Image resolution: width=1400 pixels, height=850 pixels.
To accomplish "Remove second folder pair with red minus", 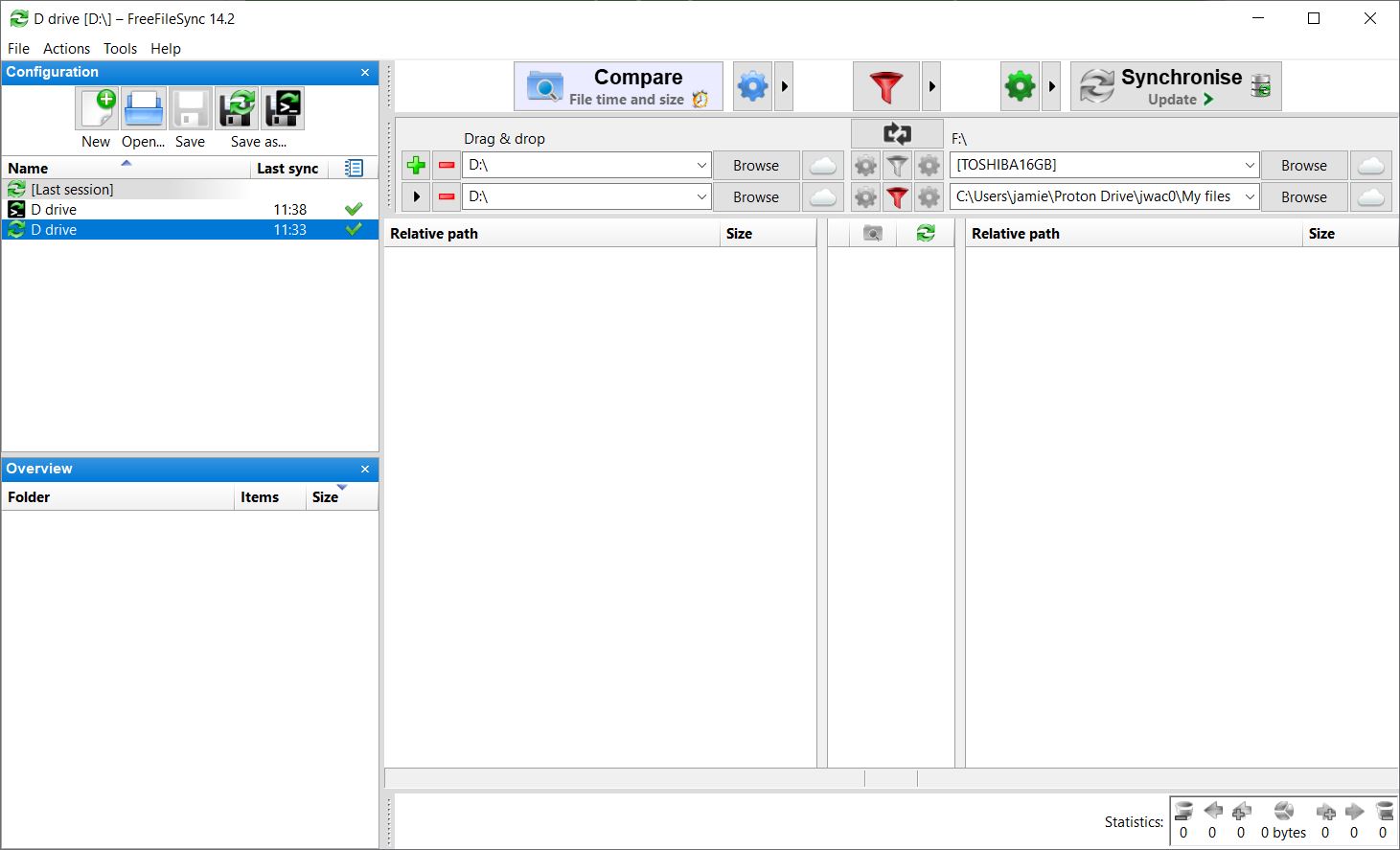I will coord(447,197).
